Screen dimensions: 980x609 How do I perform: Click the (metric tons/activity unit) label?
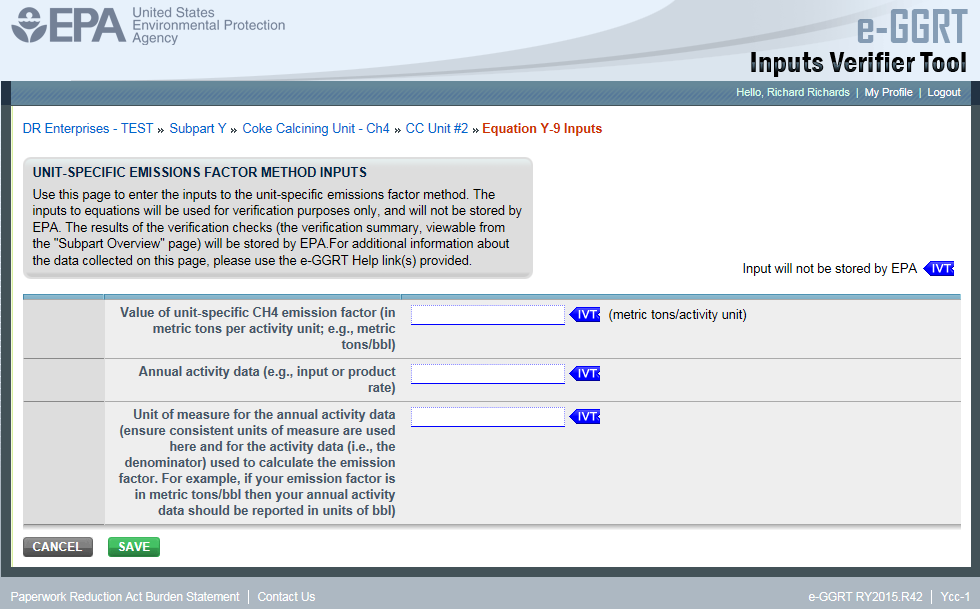pyautogui.click(x=678, y=315)
